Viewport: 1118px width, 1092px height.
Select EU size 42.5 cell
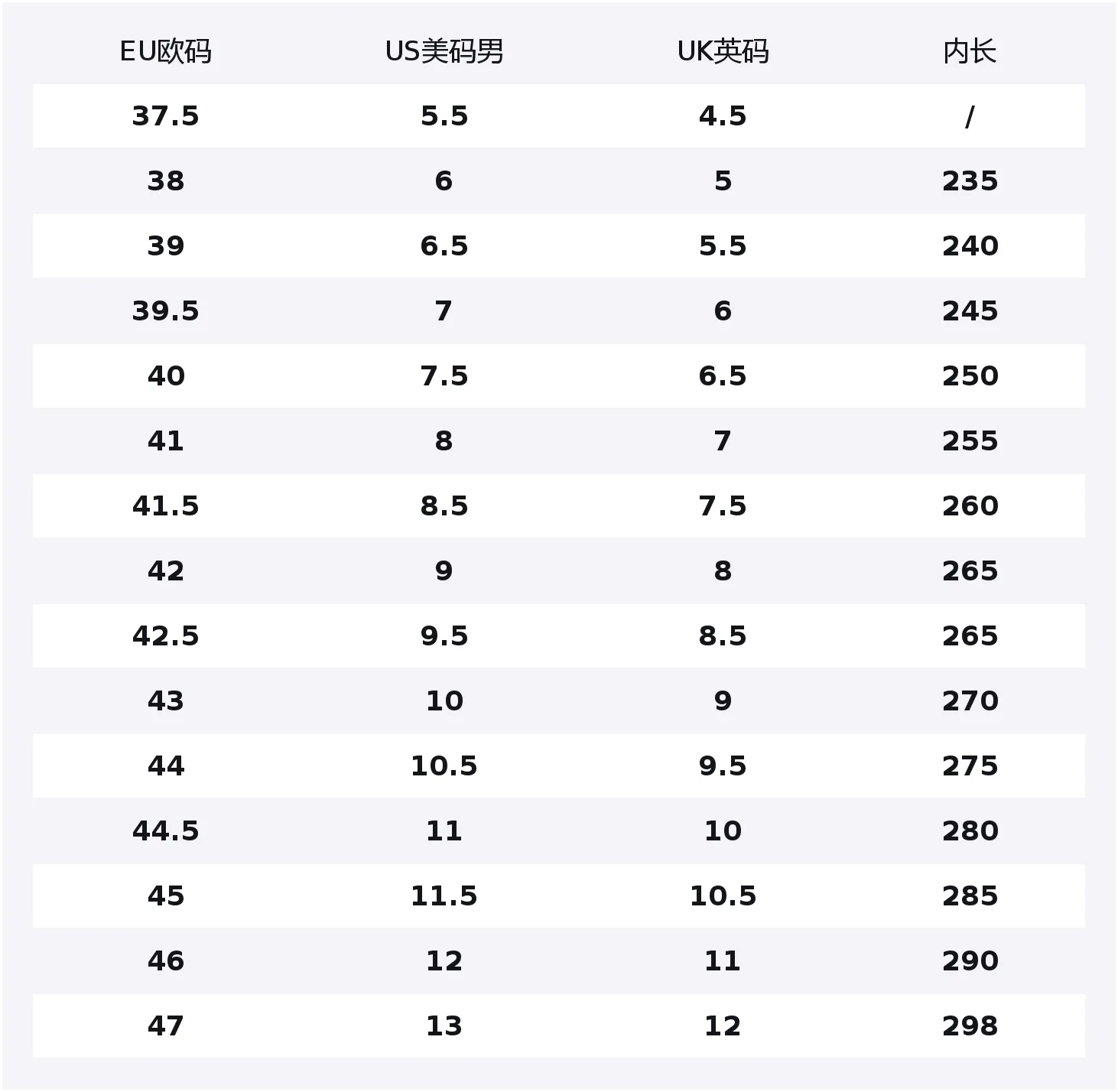tap(165, 636)
